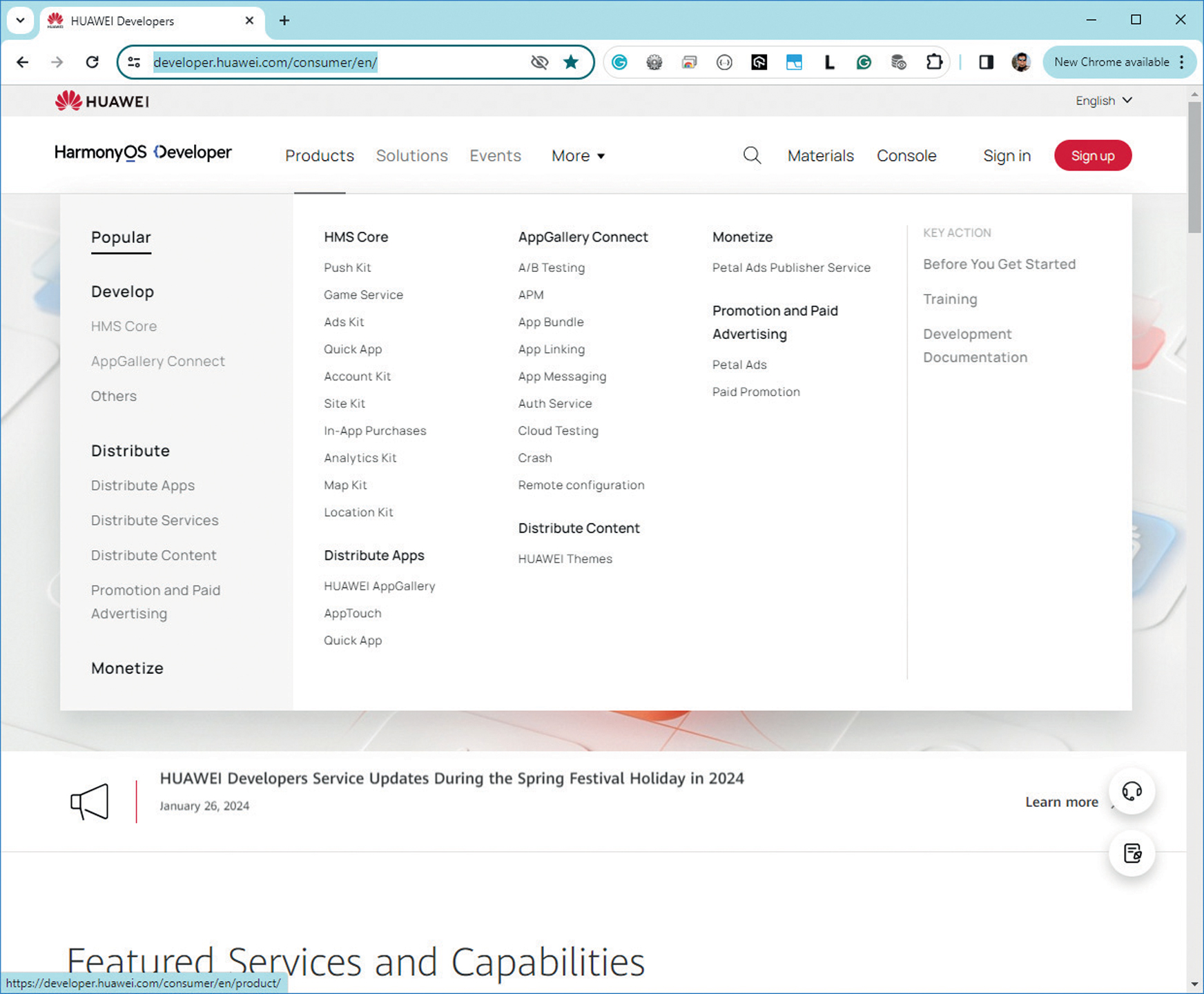Toggle the Chrome side panel icon
This screenshot has width=1204, height=994.
pos(986,62)
